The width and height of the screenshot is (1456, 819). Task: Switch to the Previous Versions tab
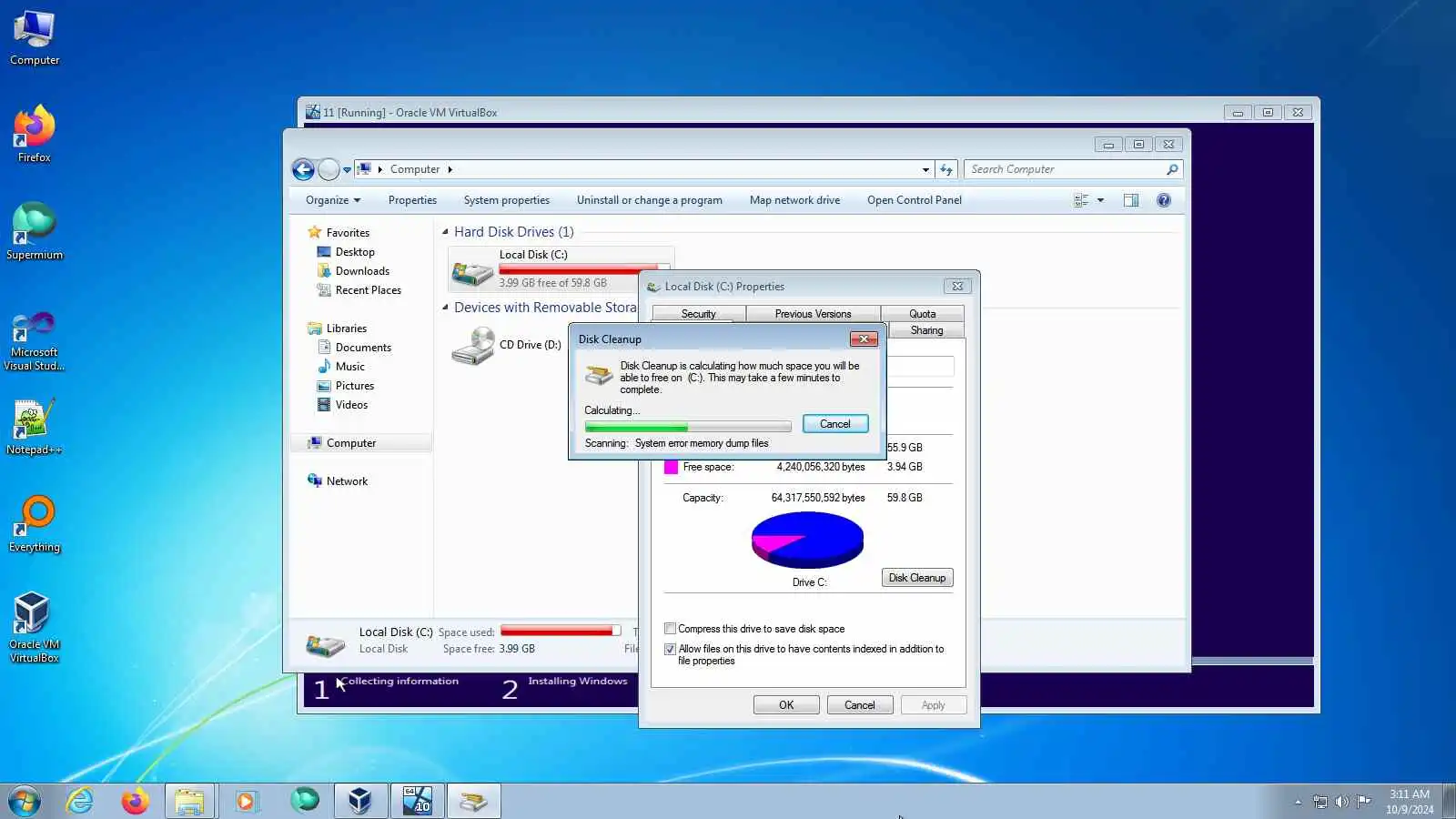[813, 314]
